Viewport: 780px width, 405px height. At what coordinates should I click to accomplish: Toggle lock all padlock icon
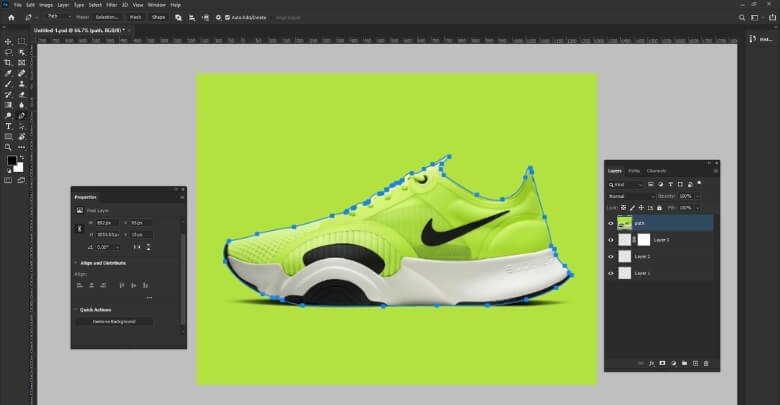[660, 207]
